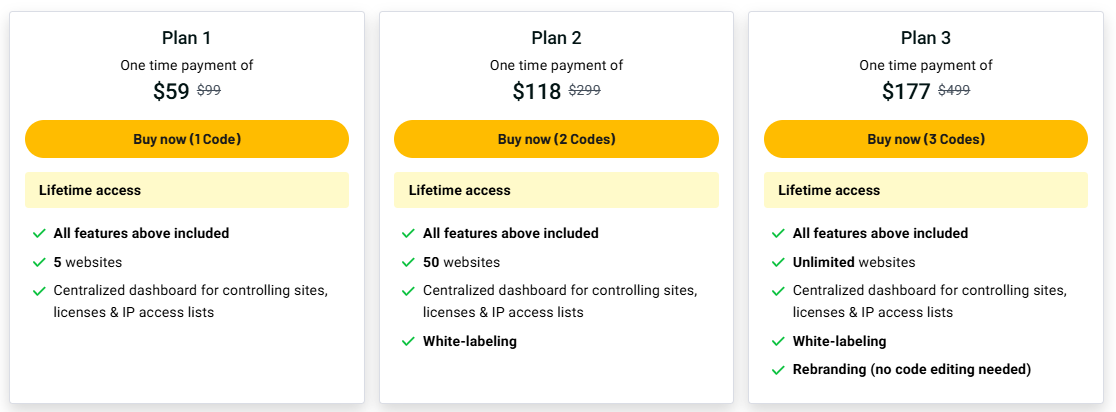
Task: Click Plan 1 All features included checkmark
Action: click(x=39, y=233)
